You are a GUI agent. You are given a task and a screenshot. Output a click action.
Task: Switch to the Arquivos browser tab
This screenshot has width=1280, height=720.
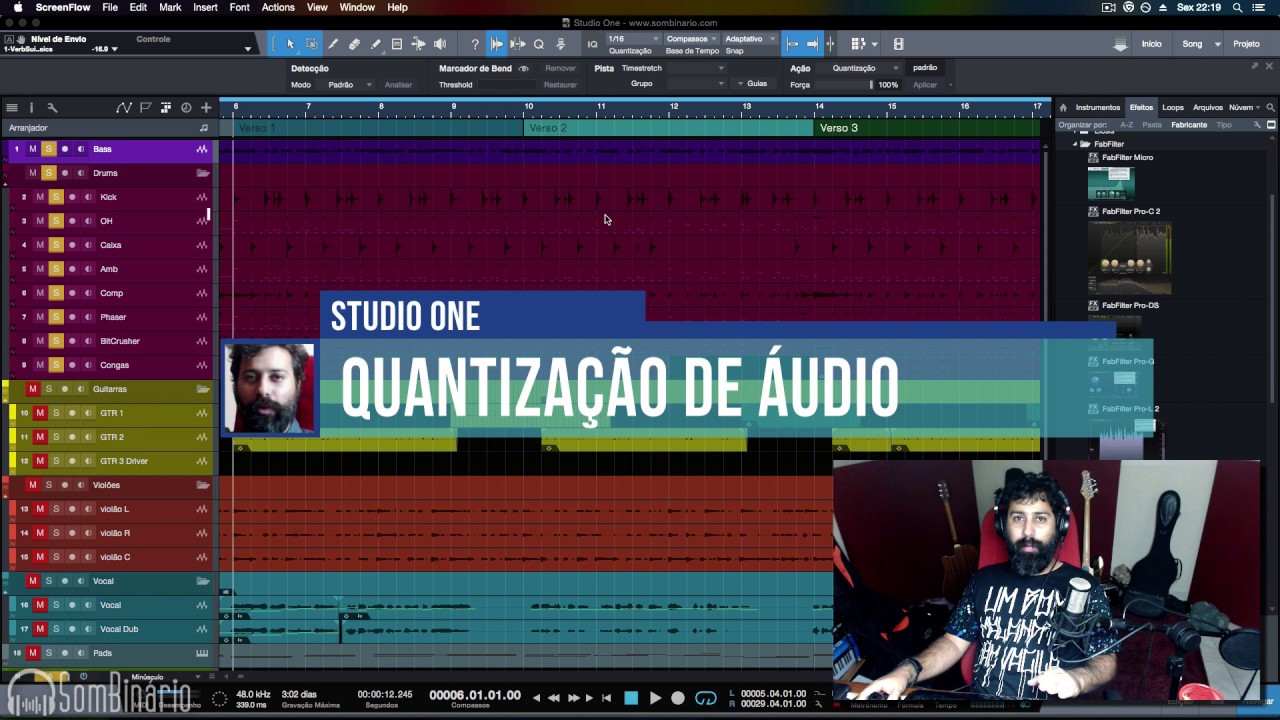pyautogui.click(x=1208, y=107)
